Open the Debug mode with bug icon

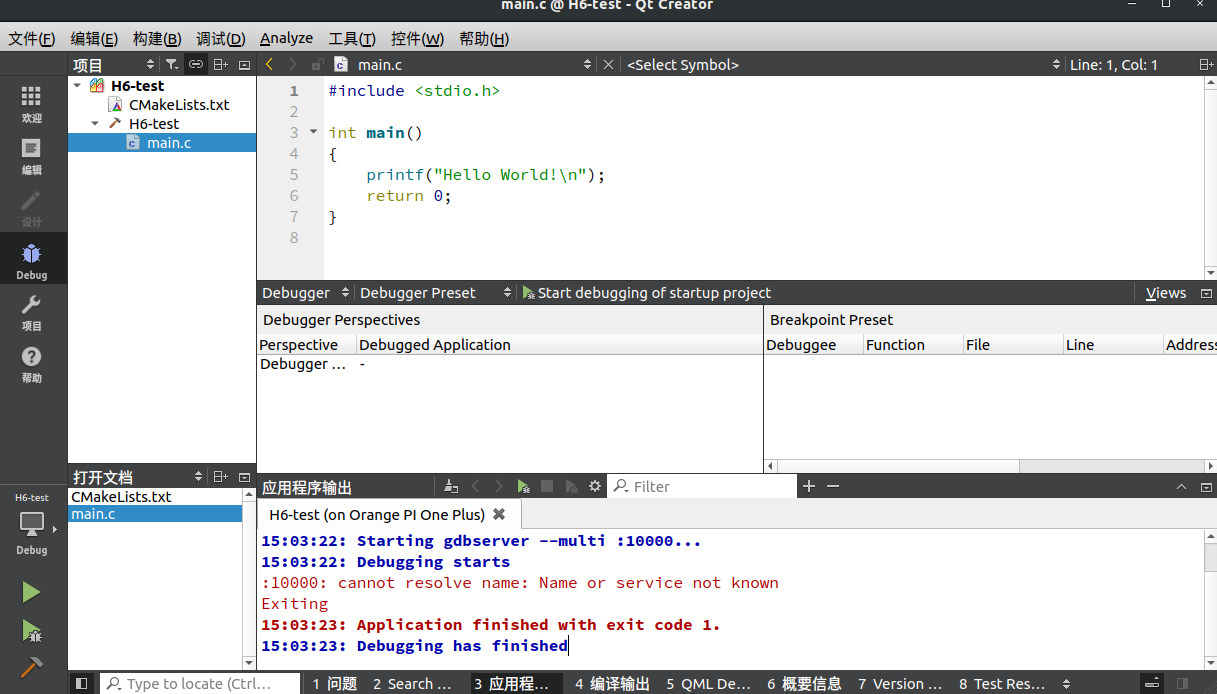[32, 260]
